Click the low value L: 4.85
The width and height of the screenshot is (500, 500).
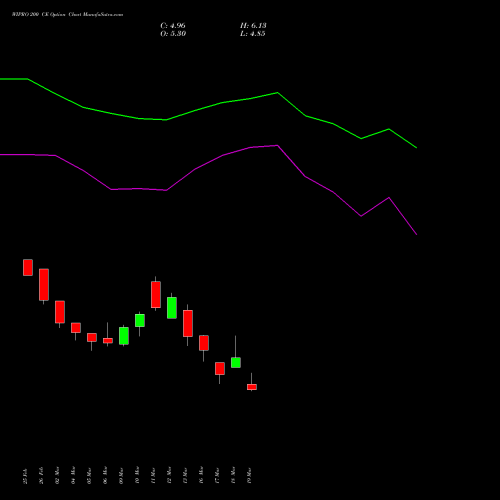[x=253, y=34]
